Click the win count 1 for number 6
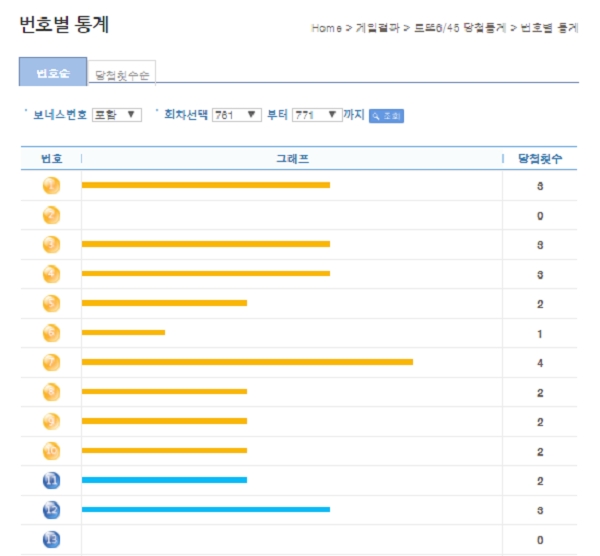This screenshot has height=556, width=600. [x=540, y=334]
